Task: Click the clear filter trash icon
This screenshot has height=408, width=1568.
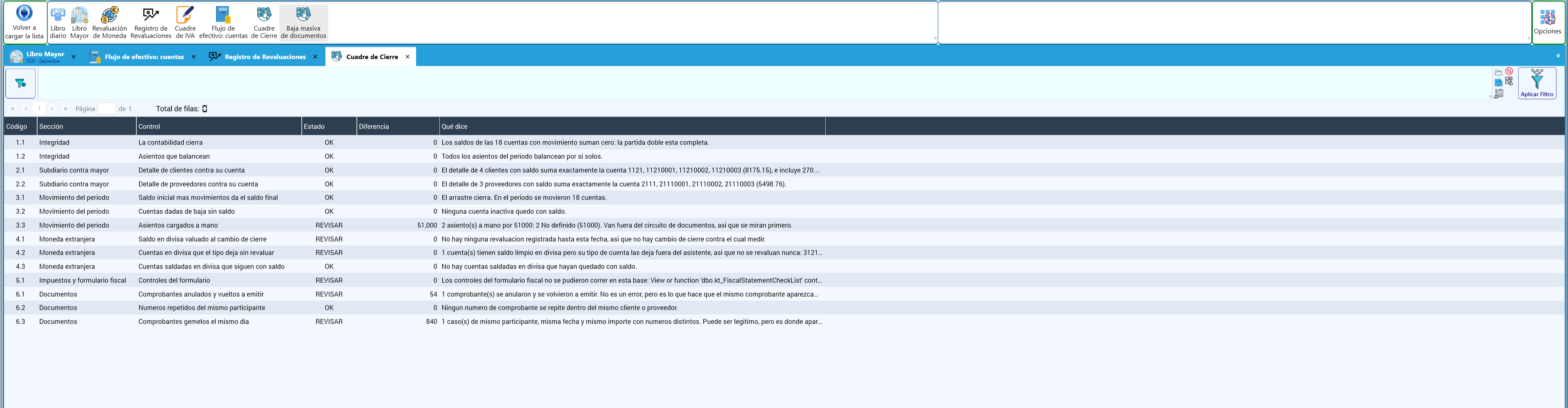Action: (1499, 94)
